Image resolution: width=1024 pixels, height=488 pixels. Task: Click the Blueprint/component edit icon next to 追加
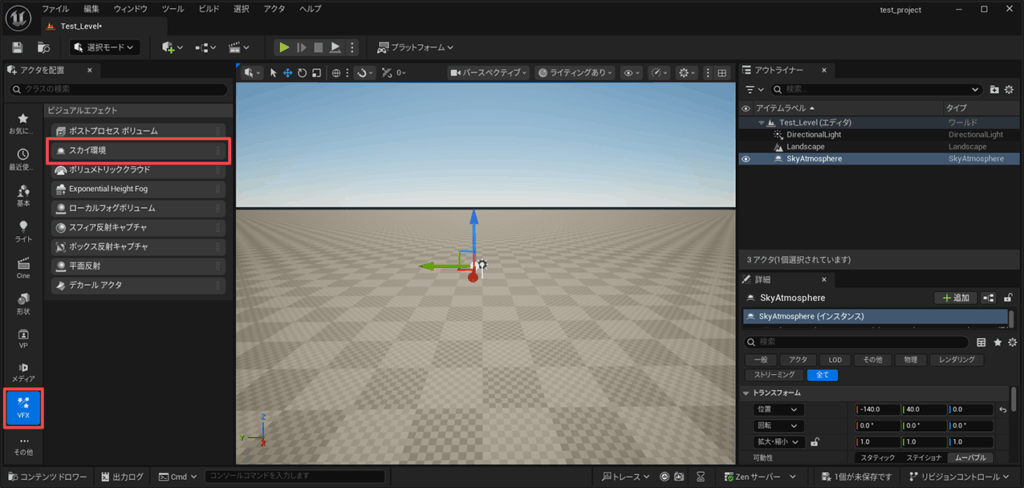[988, 298]
